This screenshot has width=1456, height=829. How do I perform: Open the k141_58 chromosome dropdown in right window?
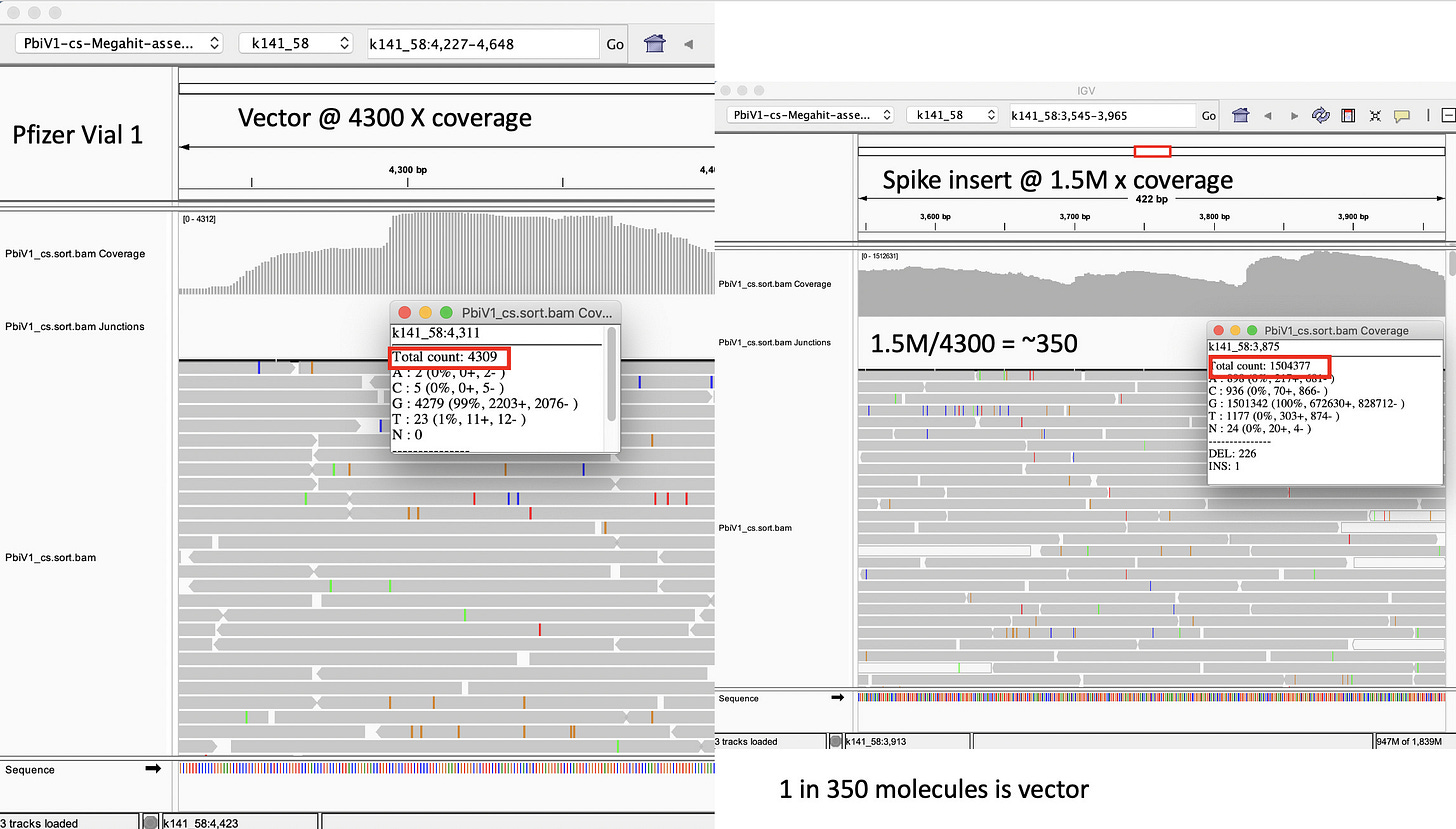[954, 115]
